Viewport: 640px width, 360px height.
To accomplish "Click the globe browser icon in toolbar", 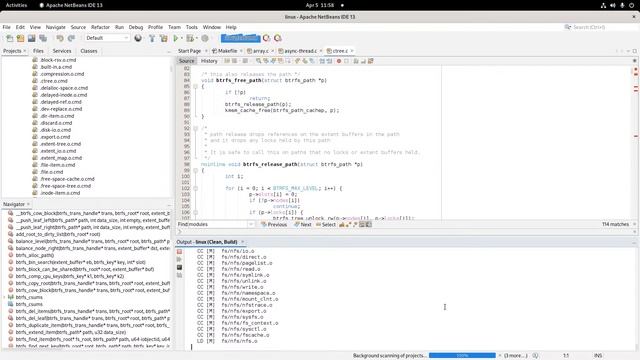I will pos(138,38).
